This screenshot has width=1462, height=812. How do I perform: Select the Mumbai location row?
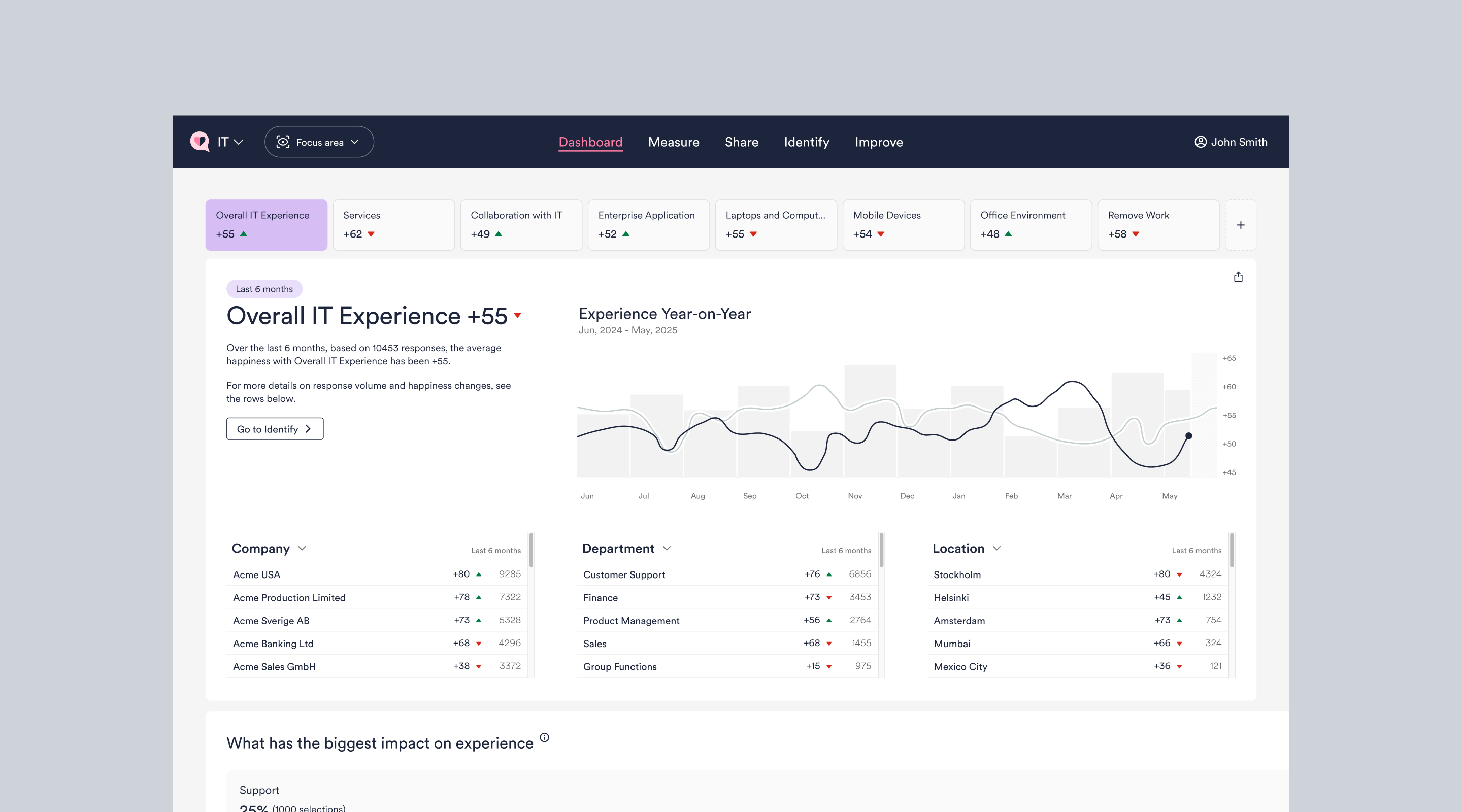coord(1077,644)
